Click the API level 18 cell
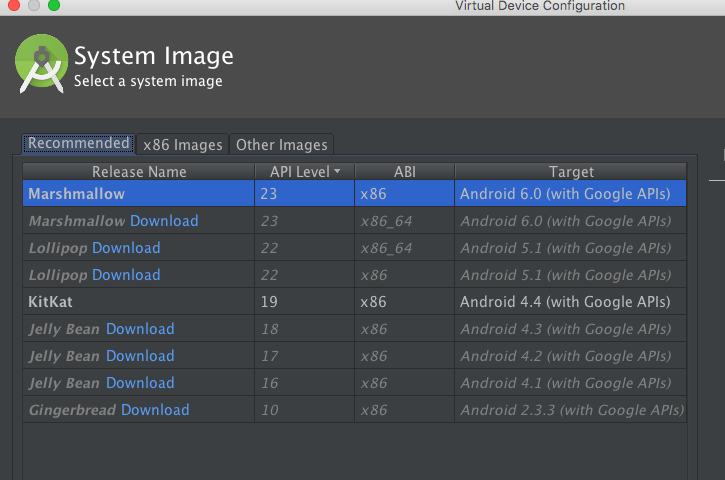 pos(304,329)
